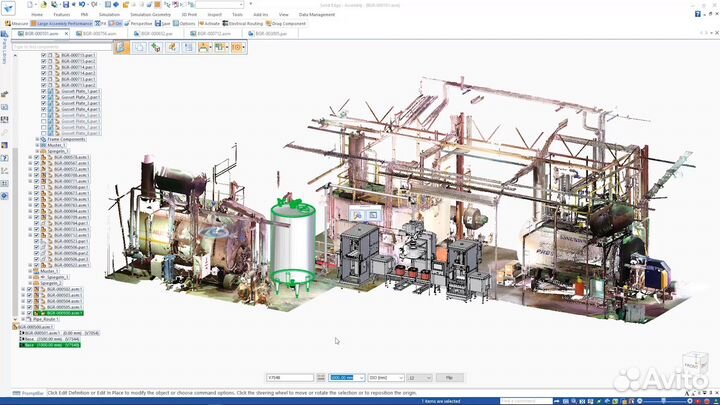Toggle checkbox for Gusset Plate_1.par:1
720x405 pixels.
44,90
